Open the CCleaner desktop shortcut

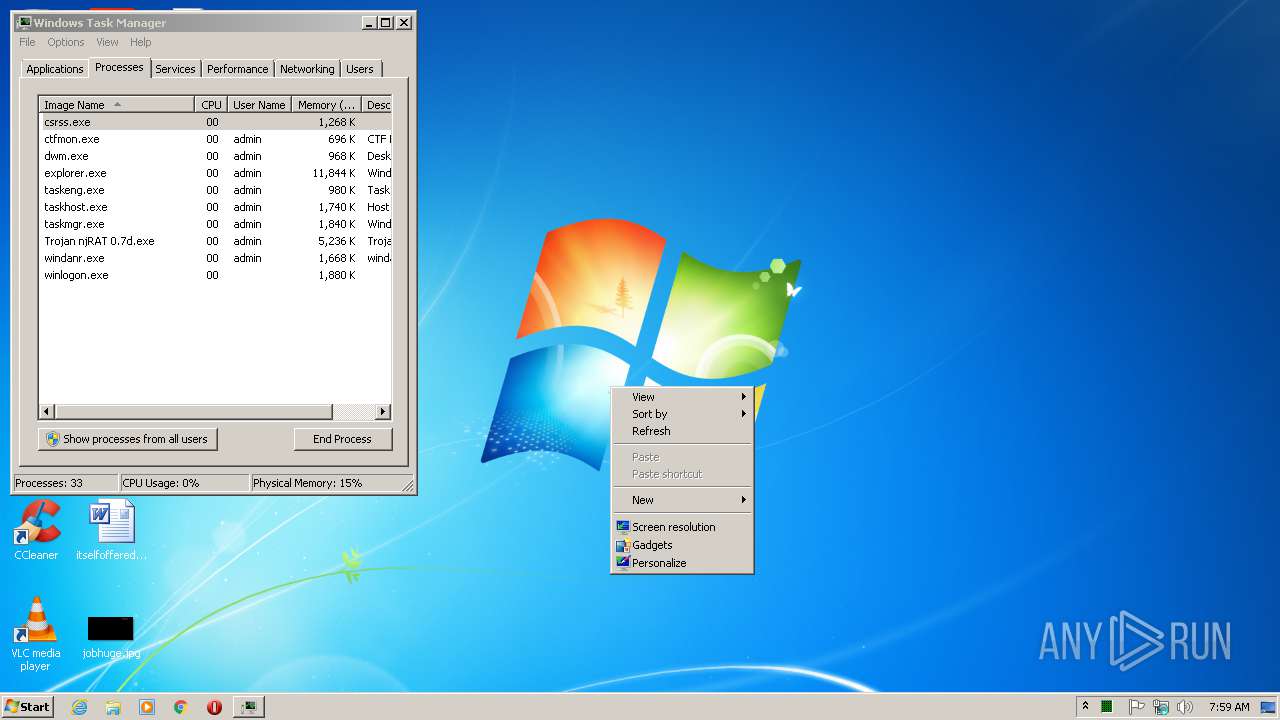click(36, 530)
